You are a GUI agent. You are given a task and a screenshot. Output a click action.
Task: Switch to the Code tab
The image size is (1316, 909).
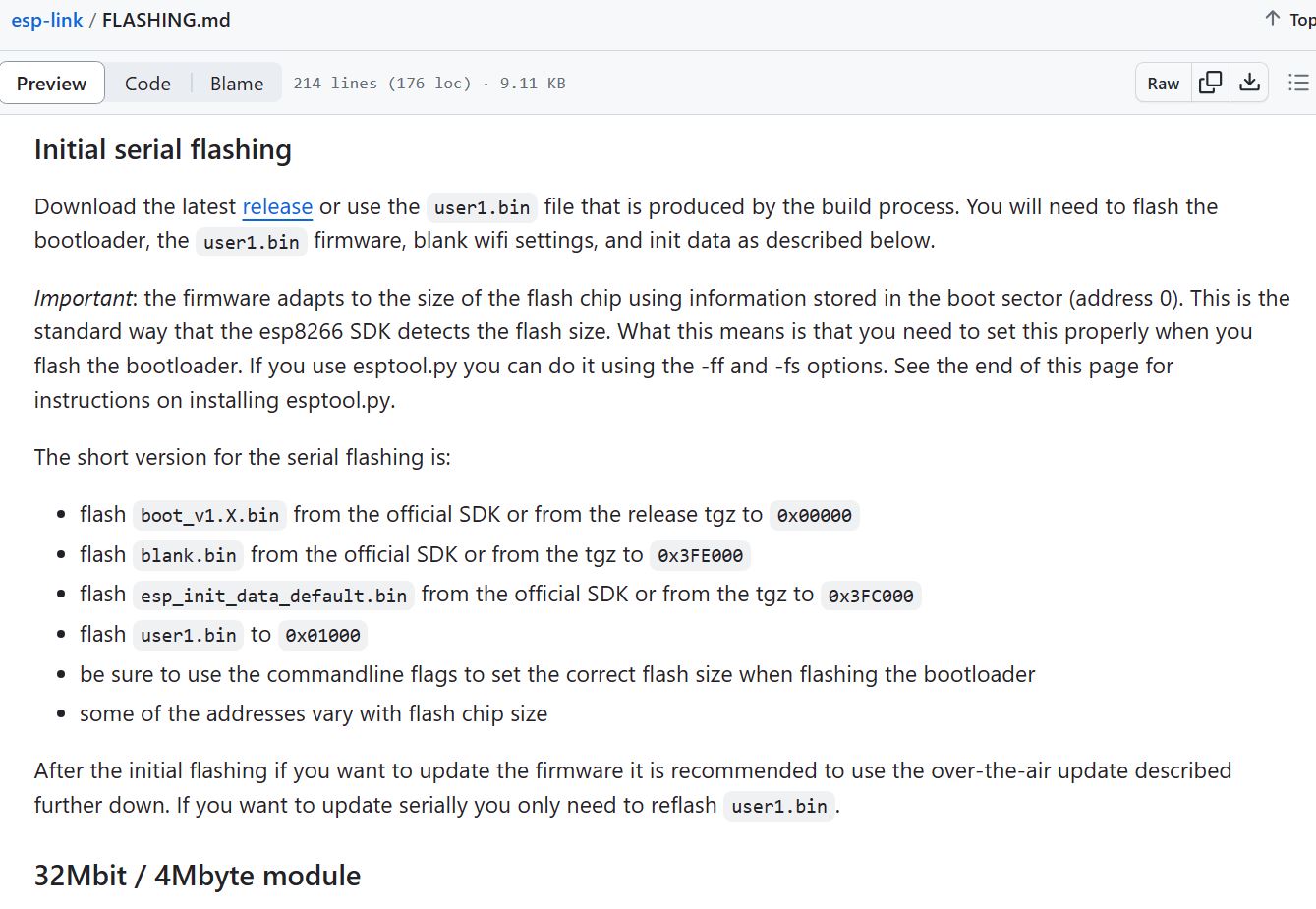[147, 84]
